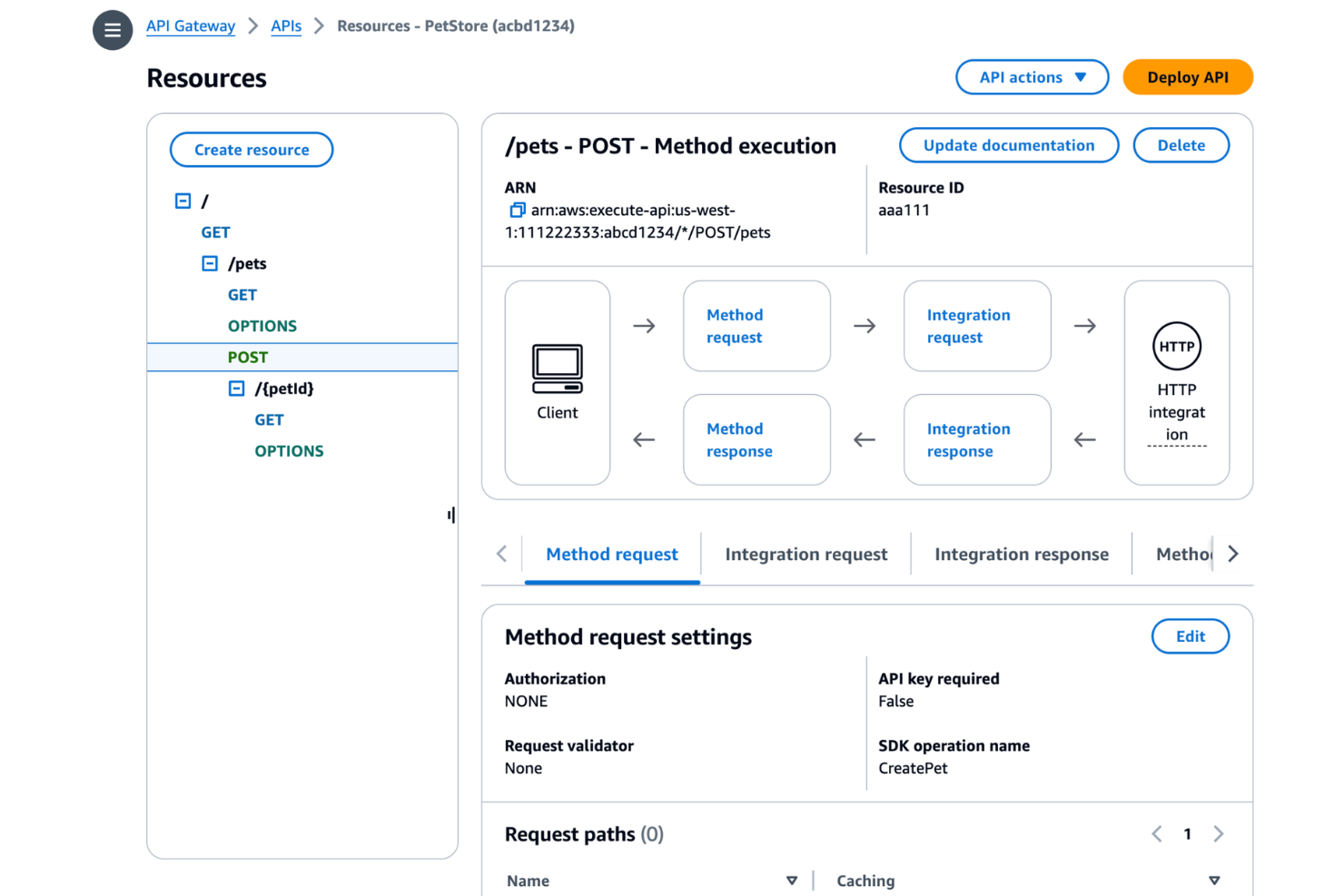
Task: Click the ARN value text
Action: click(x=637, y=222)
